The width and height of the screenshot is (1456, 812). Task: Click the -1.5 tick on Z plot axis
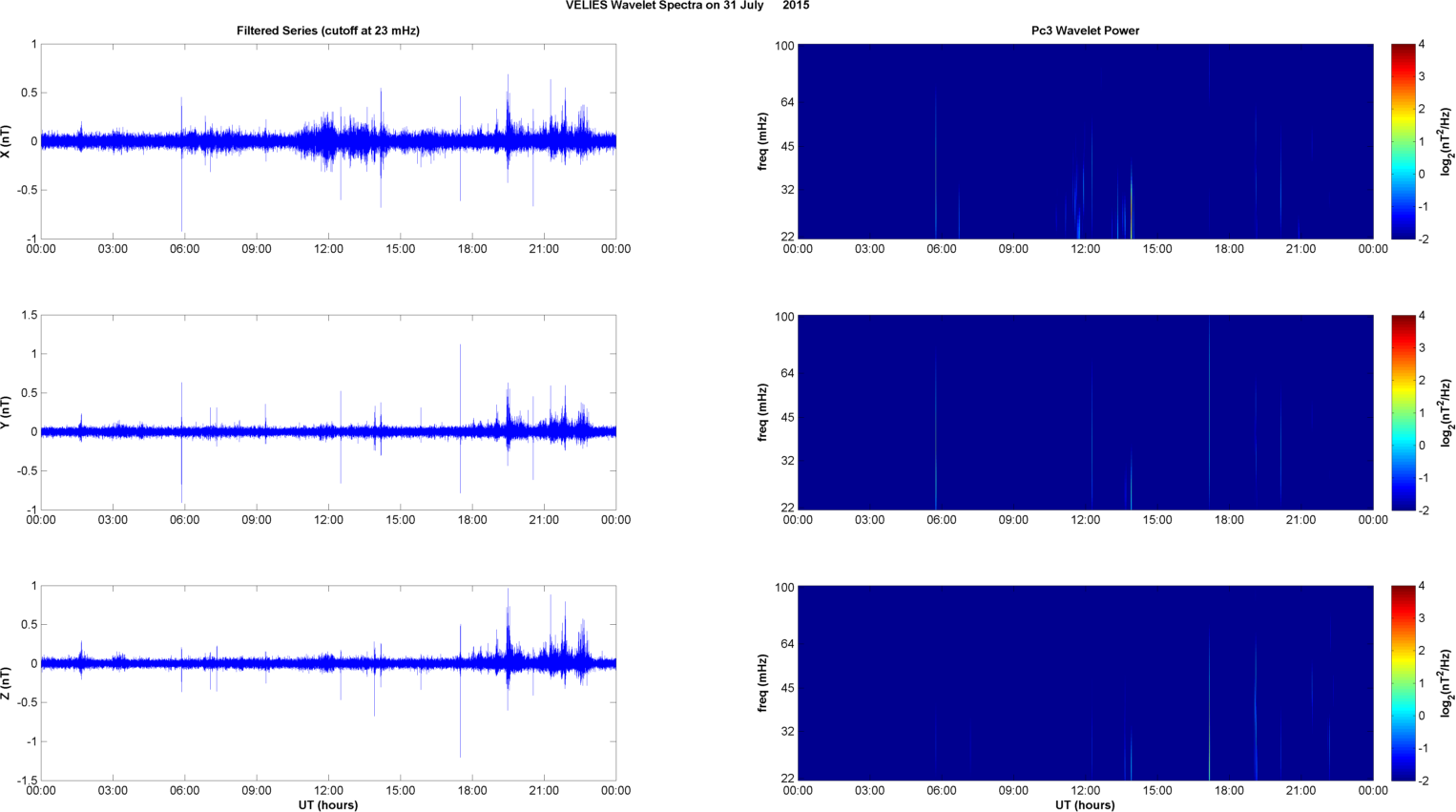tap(27, 781)
